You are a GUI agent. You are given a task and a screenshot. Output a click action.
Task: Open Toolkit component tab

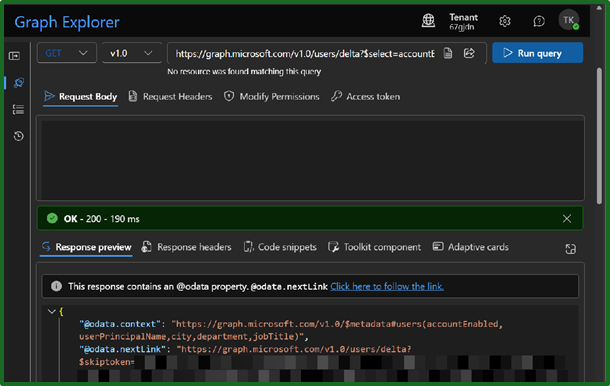374,247
